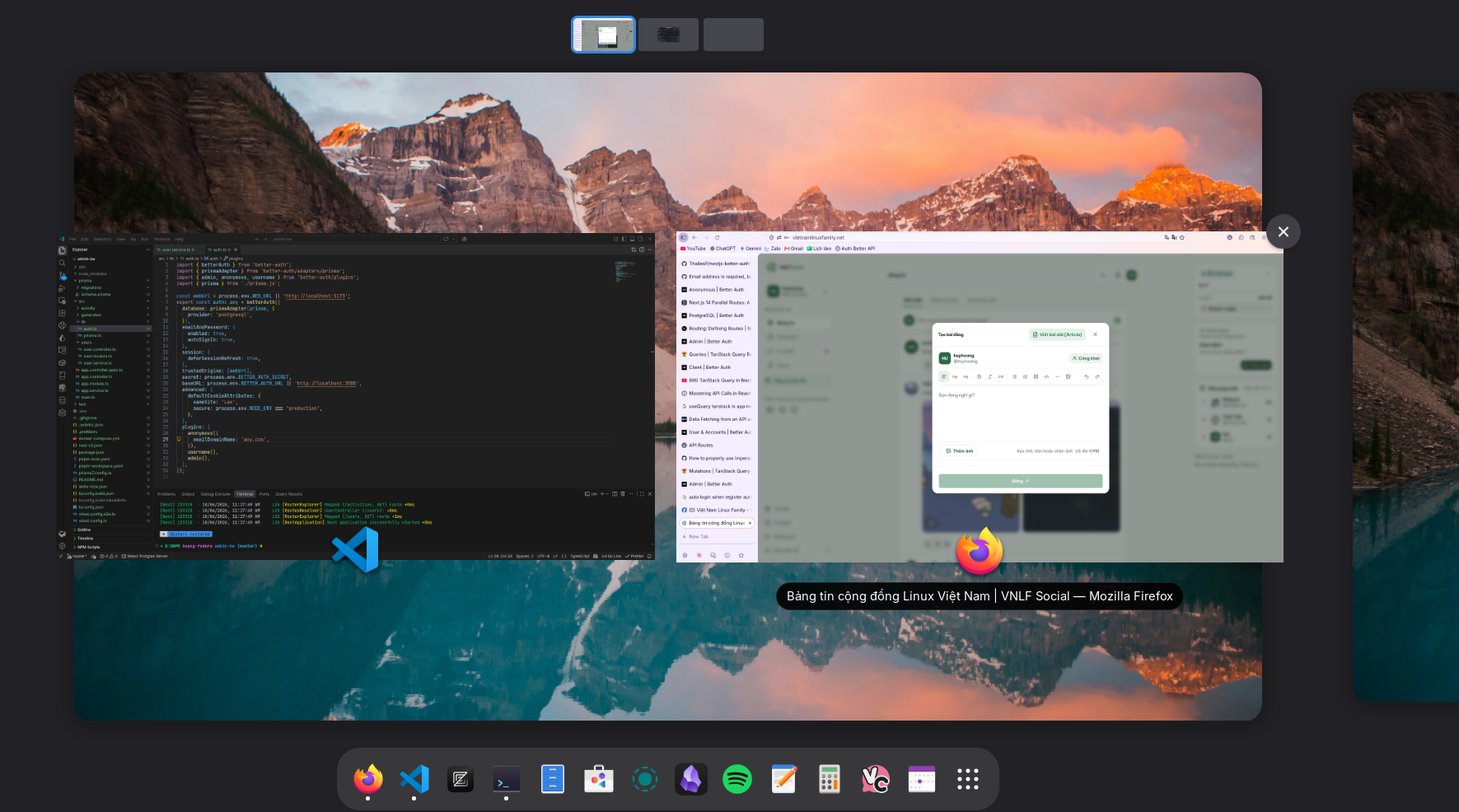This screenshot has width=1459, height=812.
Task: Open the Text Editor notepad-and-pencil icon
Action: (783, 778)
